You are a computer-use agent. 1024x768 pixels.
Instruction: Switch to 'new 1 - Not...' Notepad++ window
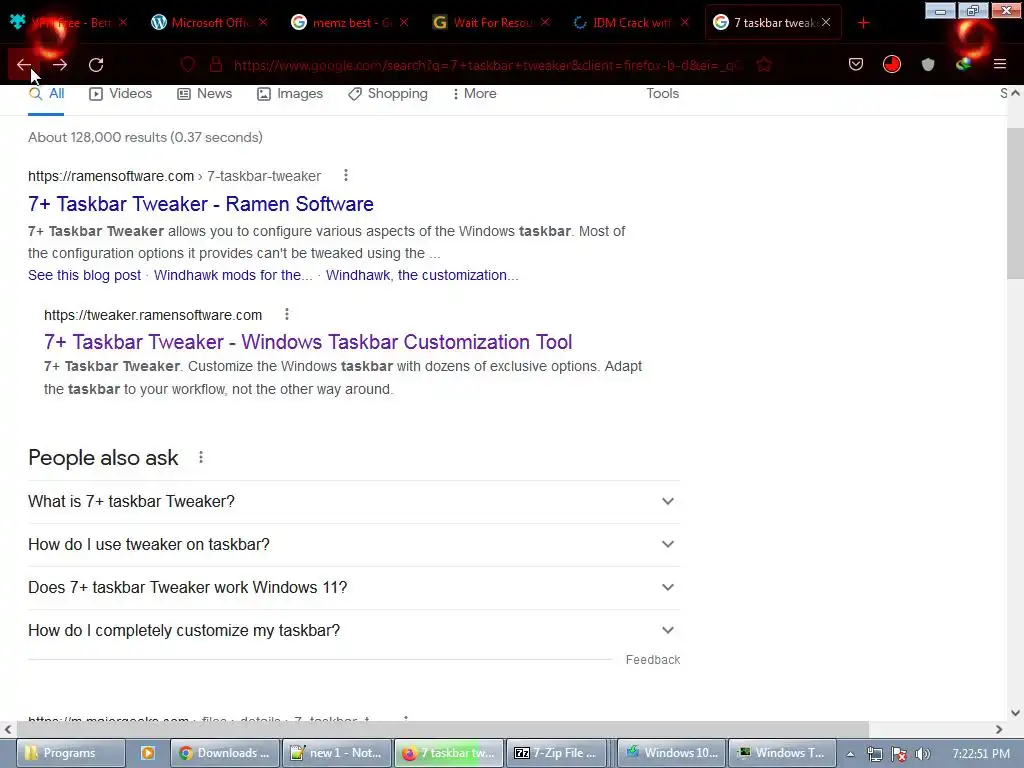coord(337,753)
